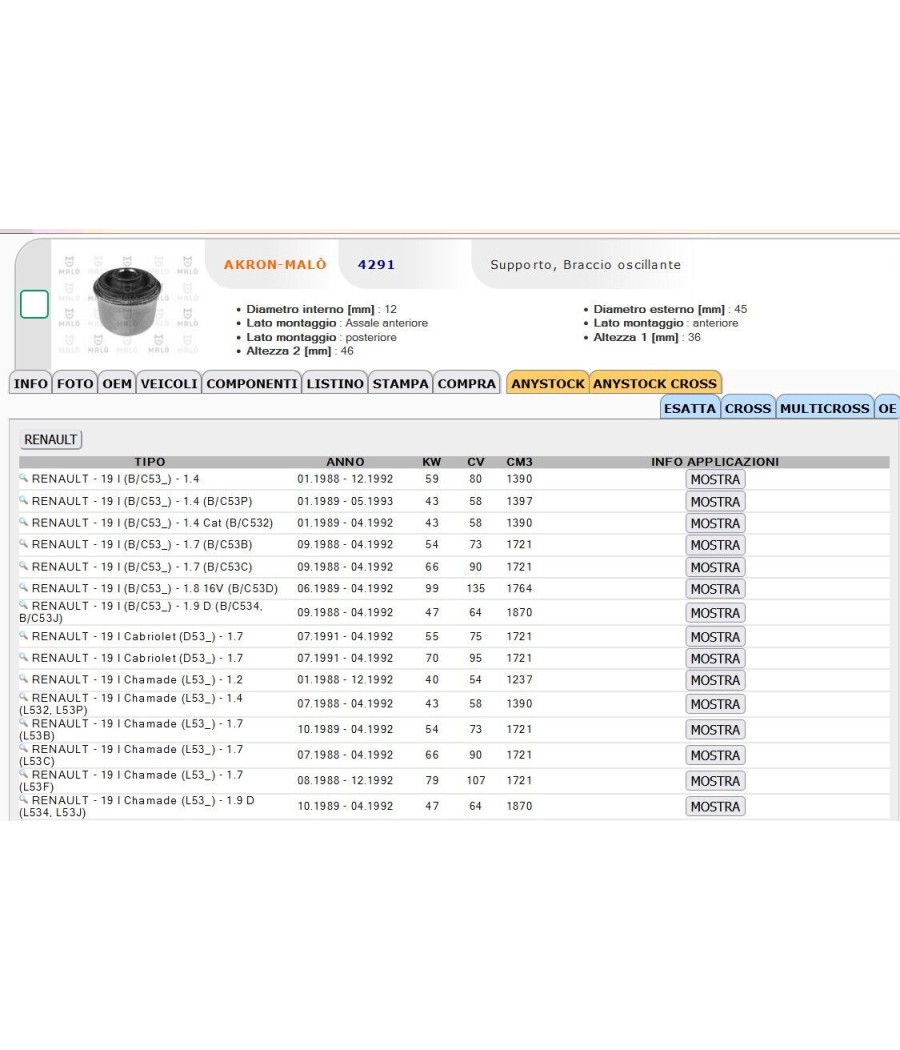Open the VEICOLI tab
Screen dimensions: 900x1050
point(169,384)
